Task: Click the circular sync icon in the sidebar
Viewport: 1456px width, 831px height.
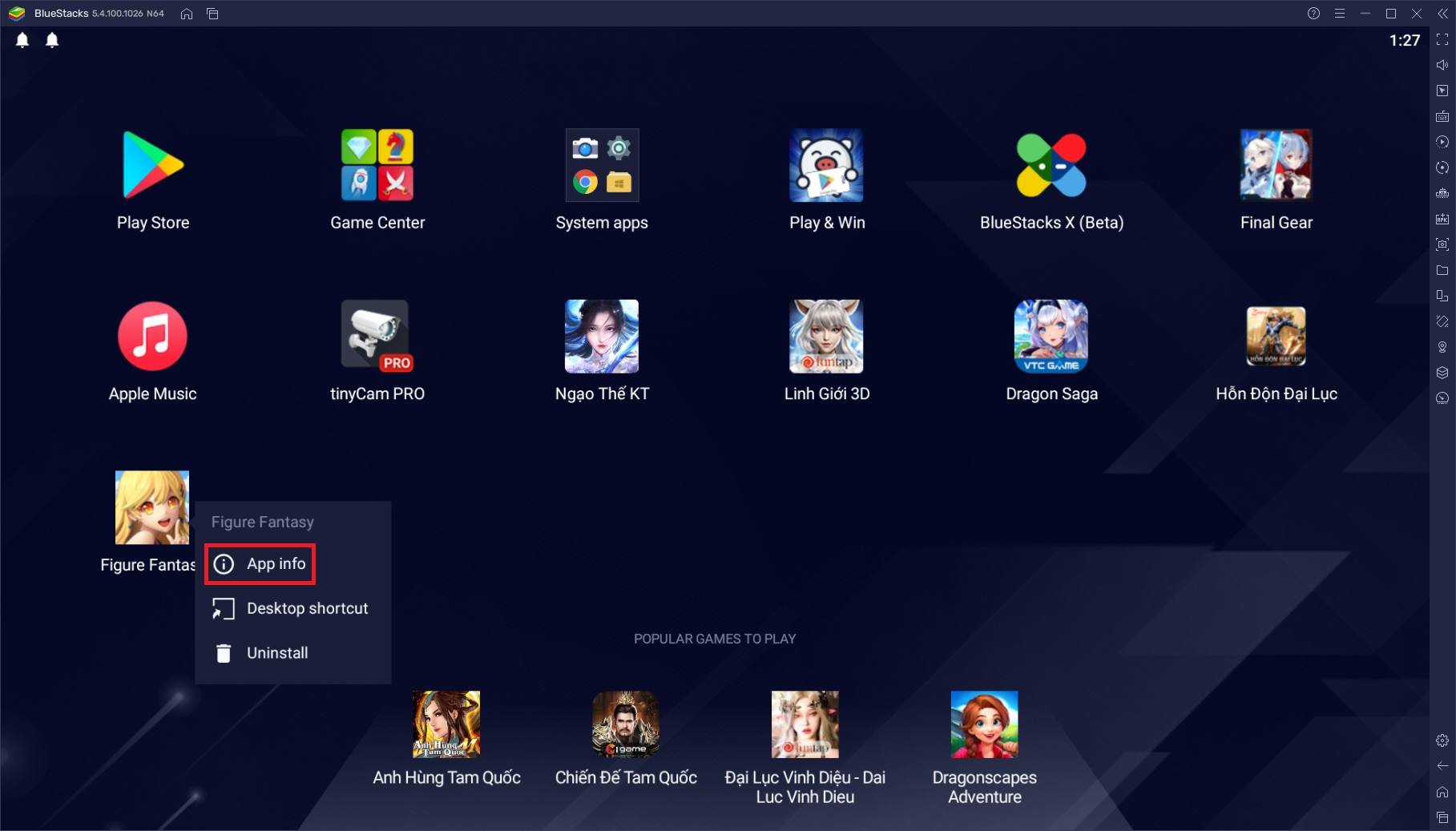Action: pyautogui.click(x=1442, y=167)
